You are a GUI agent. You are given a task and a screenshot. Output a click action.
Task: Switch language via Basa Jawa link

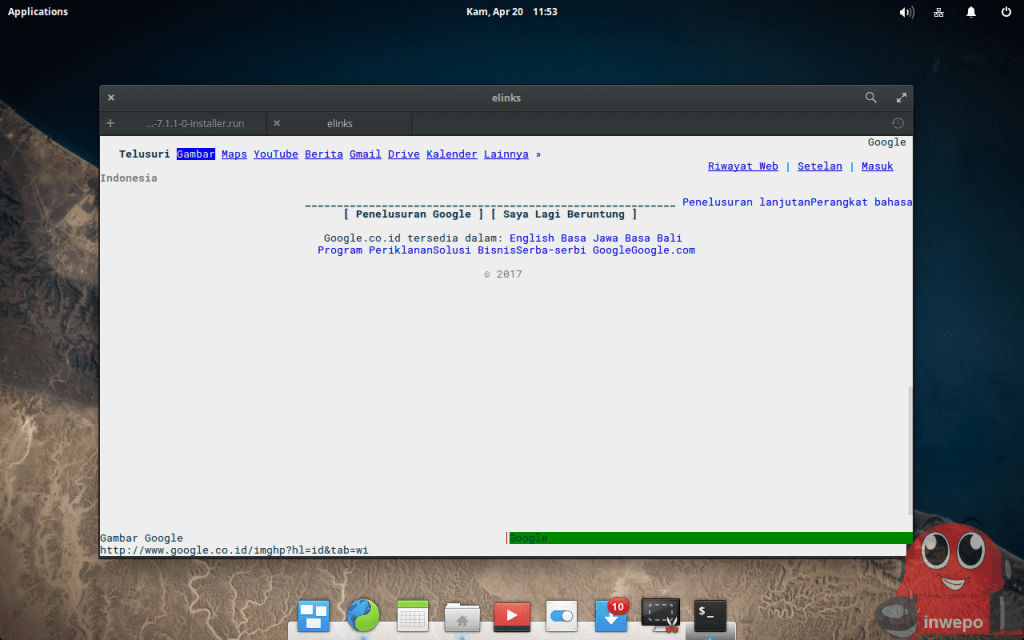tap(589, 238)
